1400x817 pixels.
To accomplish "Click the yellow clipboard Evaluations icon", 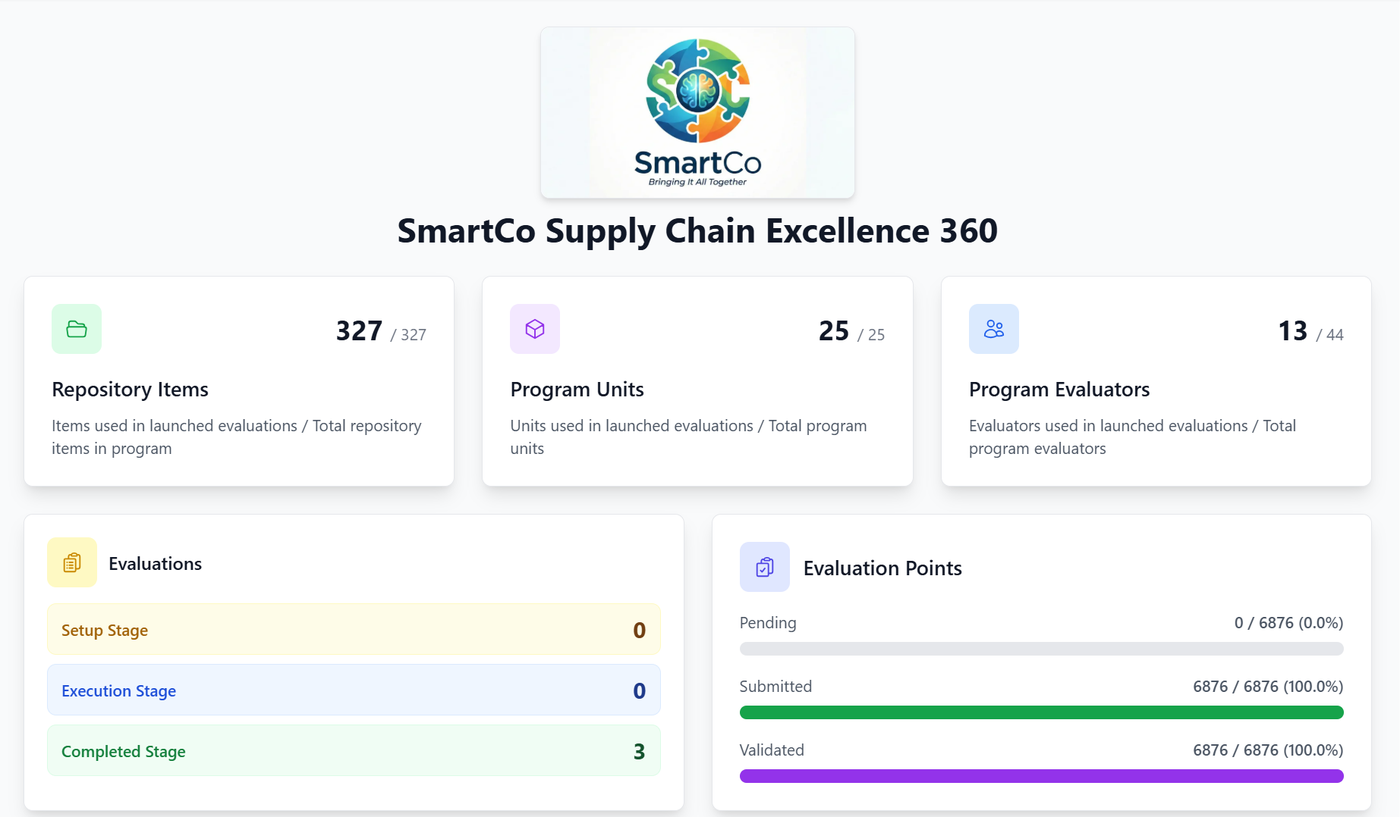I will click(x=72, y=562).
